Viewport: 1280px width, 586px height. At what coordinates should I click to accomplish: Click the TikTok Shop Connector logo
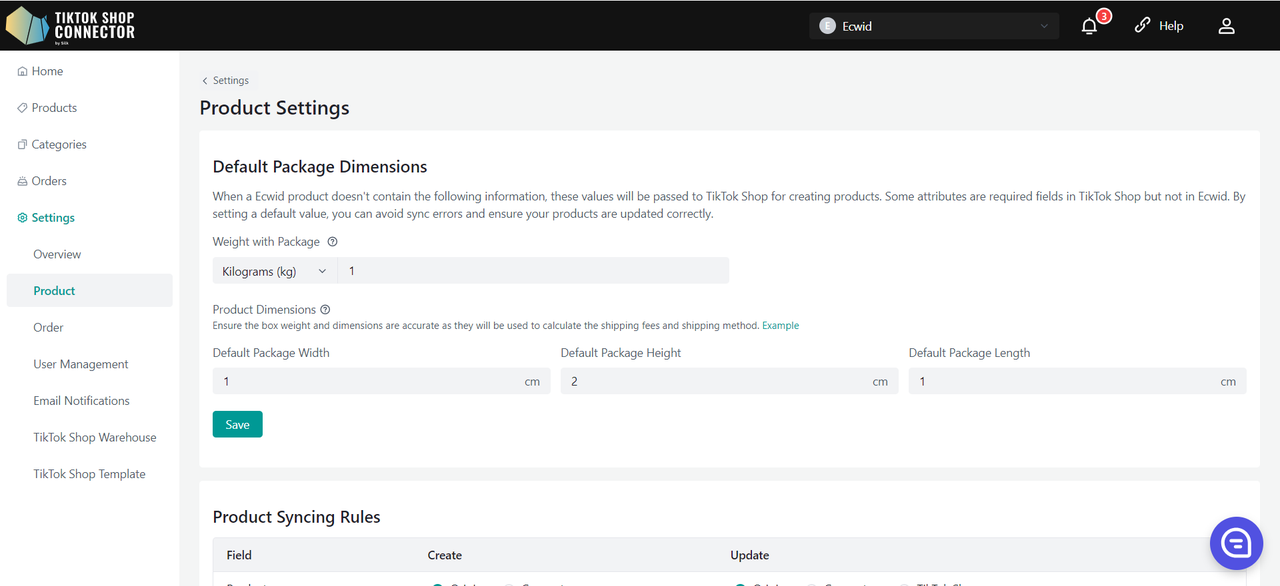point(71,25)
